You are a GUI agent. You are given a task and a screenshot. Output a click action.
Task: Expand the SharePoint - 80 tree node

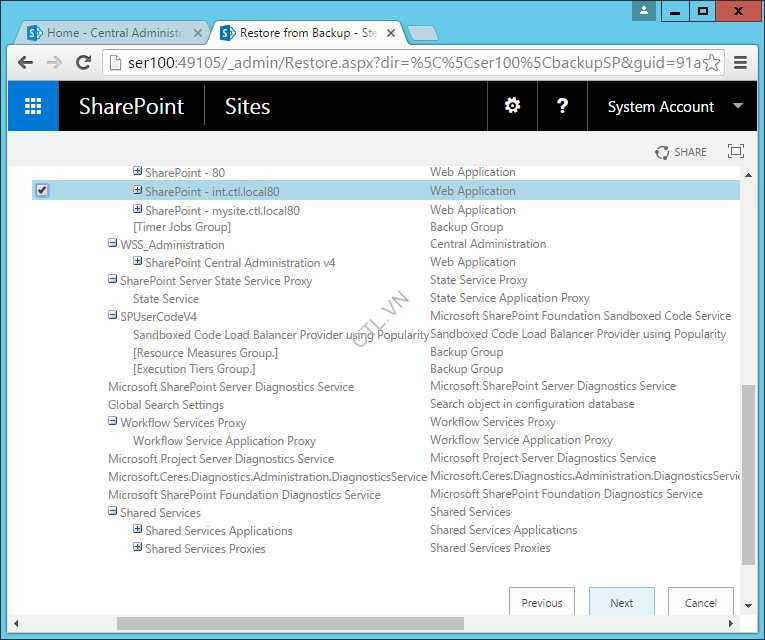point(138,172)
